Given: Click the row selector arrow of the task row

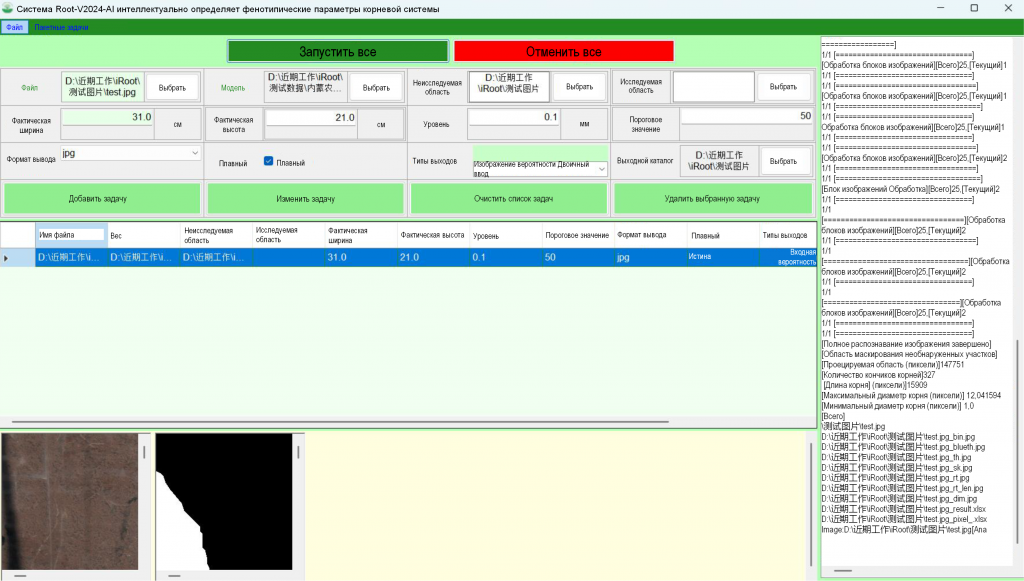Looking at the screenshot, I should (17, 257).
